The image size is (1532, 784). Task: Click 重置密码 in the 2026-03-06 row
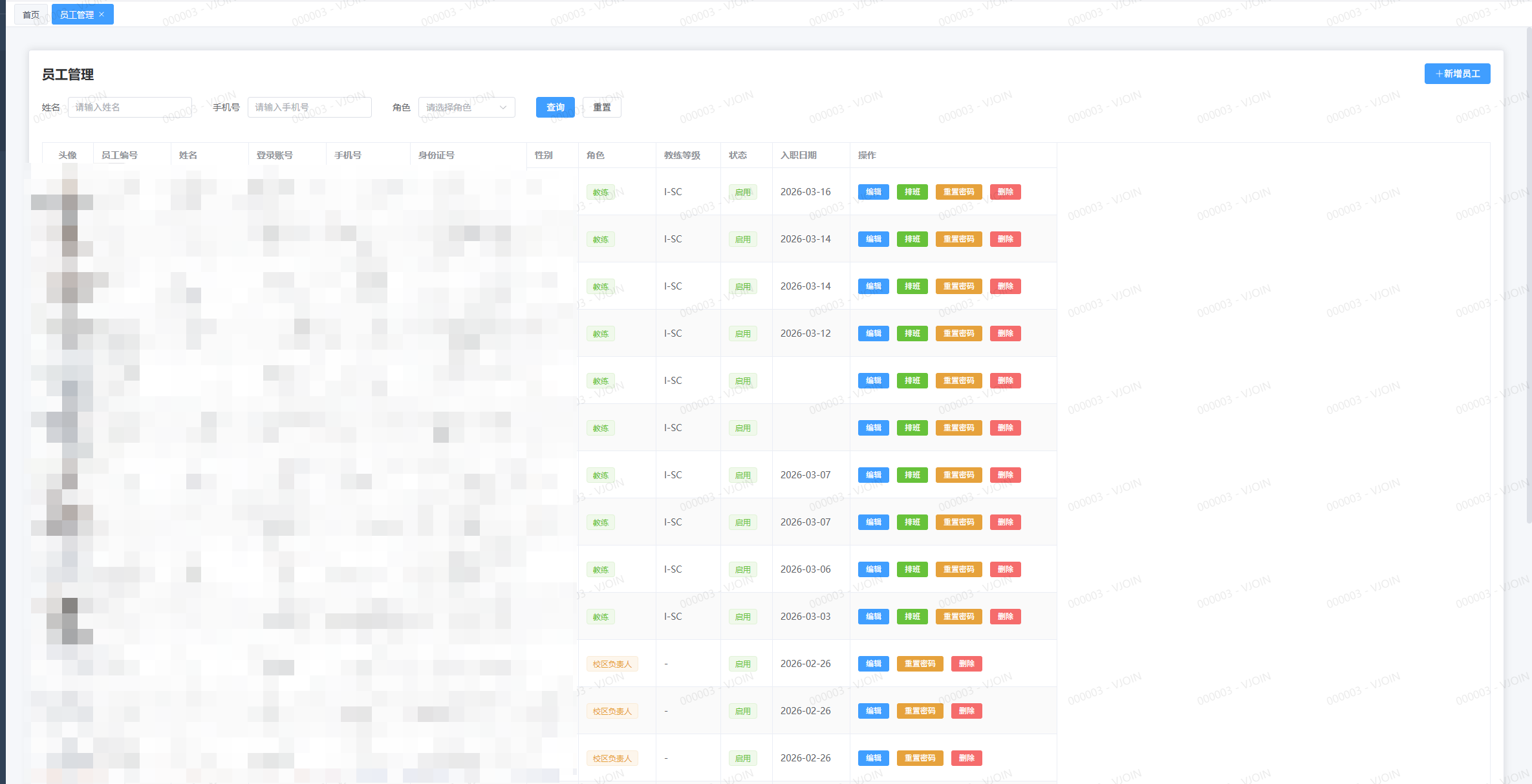[x=959, y=569]
